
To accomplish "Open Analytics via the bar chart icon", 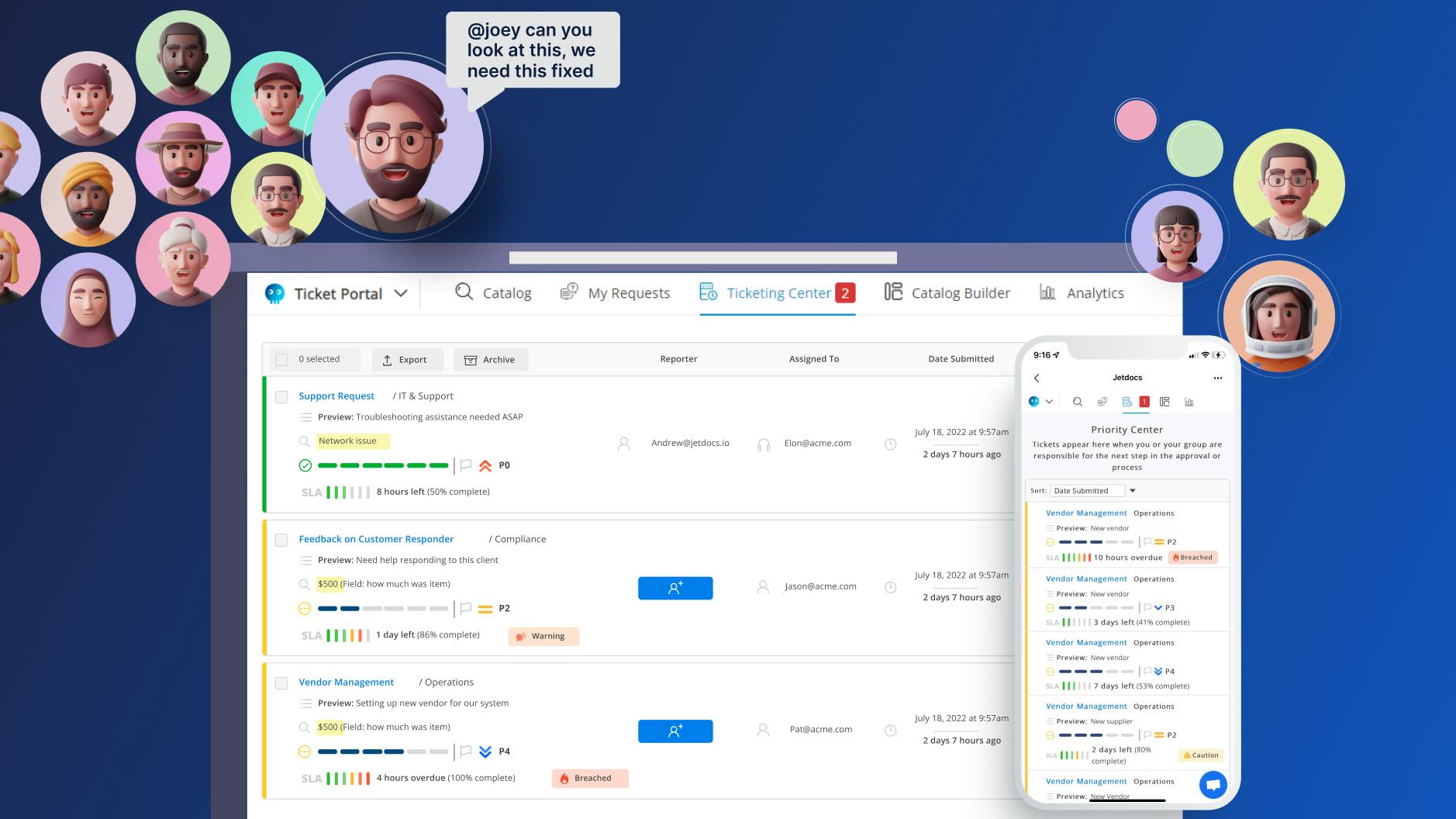I will click(1047, 292).
